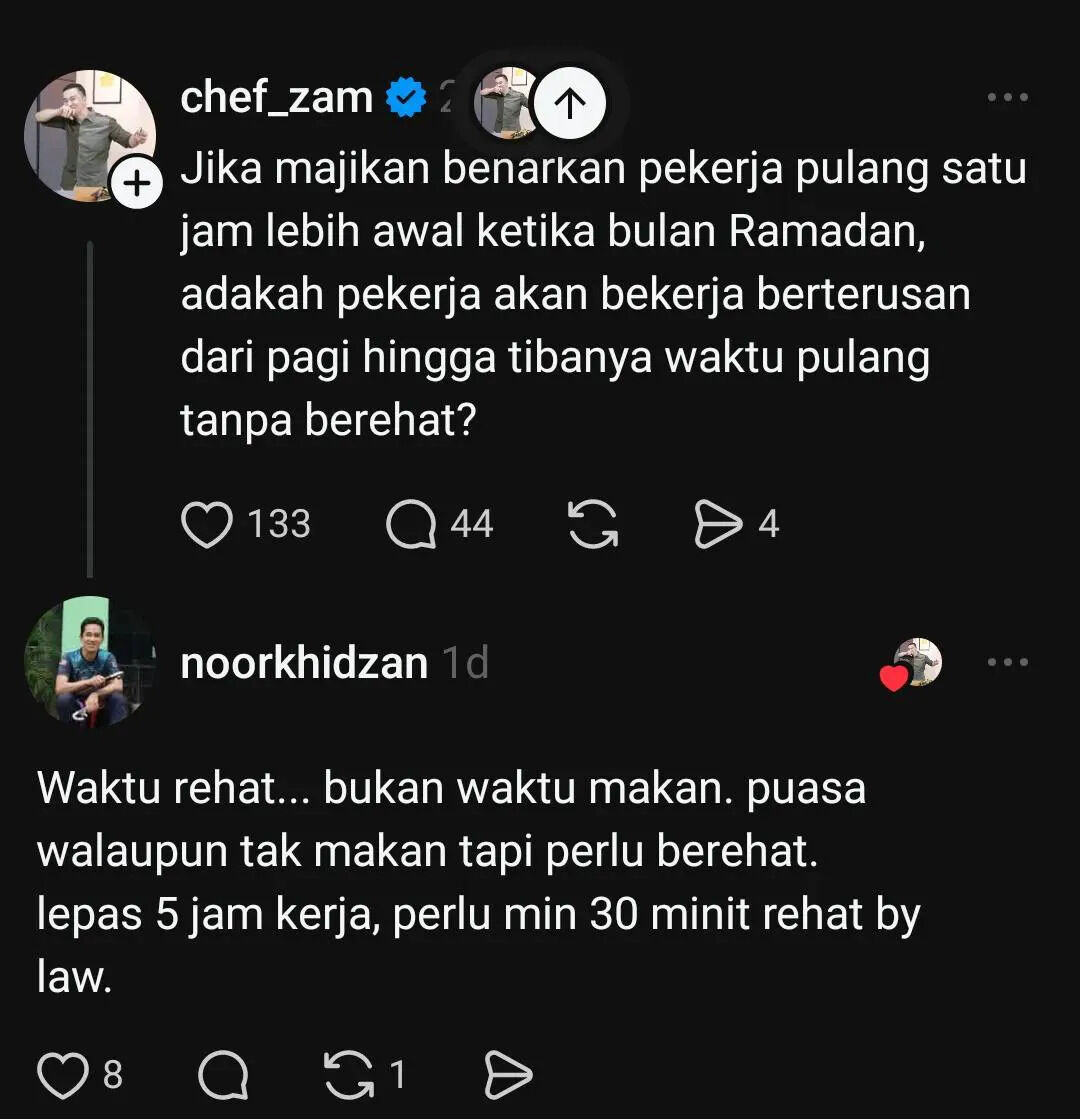Repost chef_zam's Ramadan question
This screenshot has width=1080, height=1119.
click(x=592, y=524)
